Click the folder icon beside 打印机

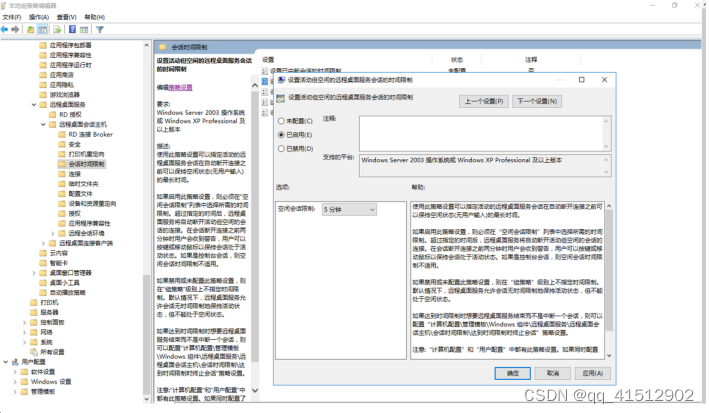coord(33,302)
